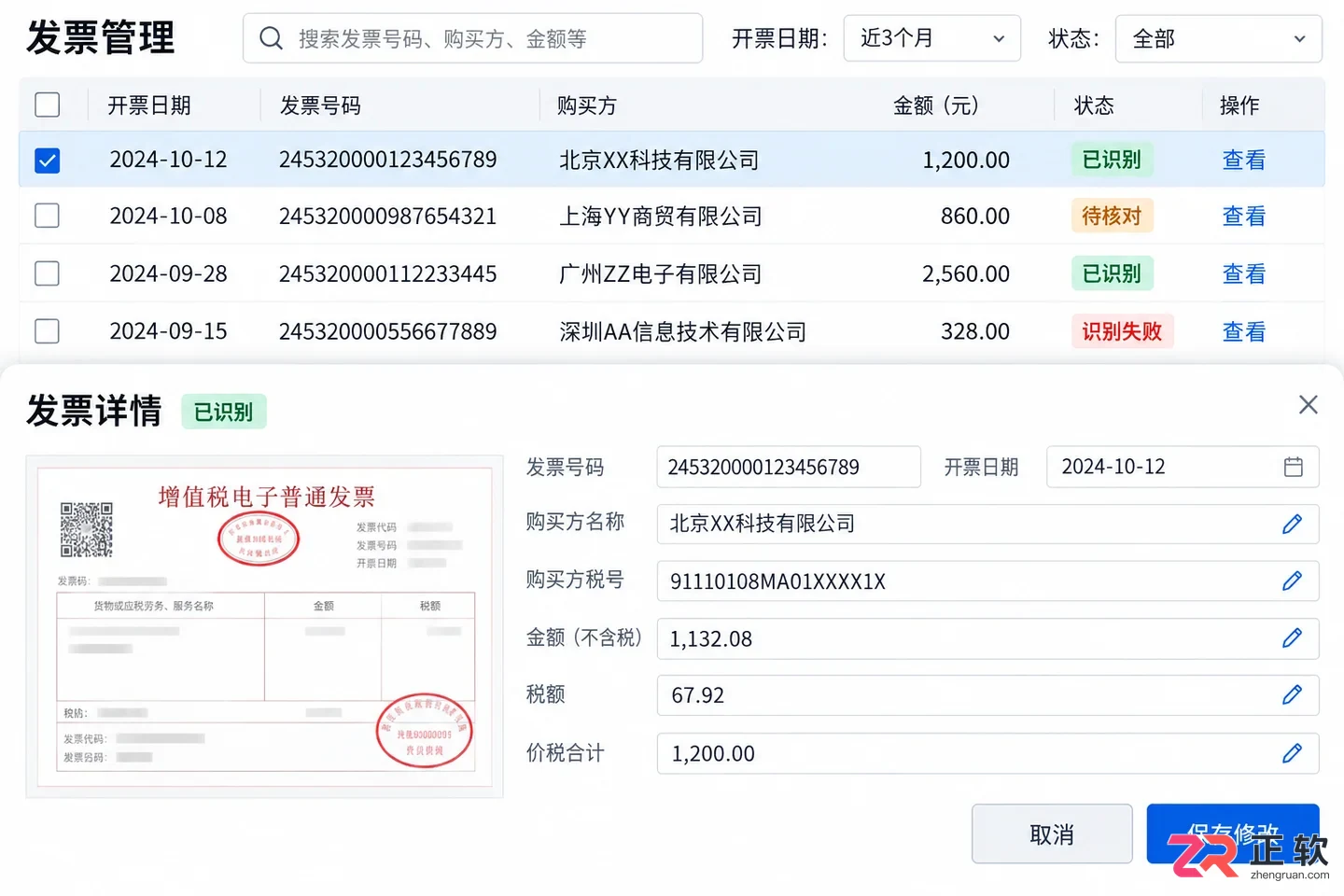
Task: Focus the invoice search box
Action: pos(472,38)
